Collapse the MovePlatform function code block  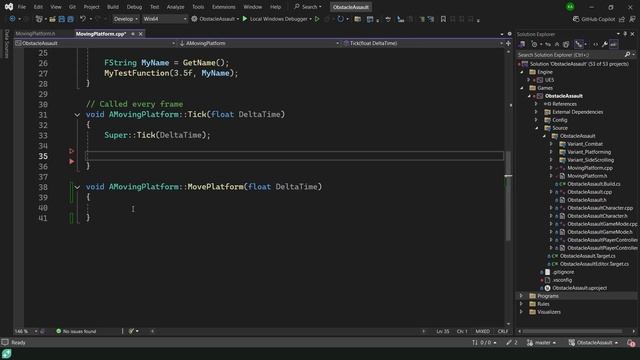pyautogui.click(x=77, y=187)
